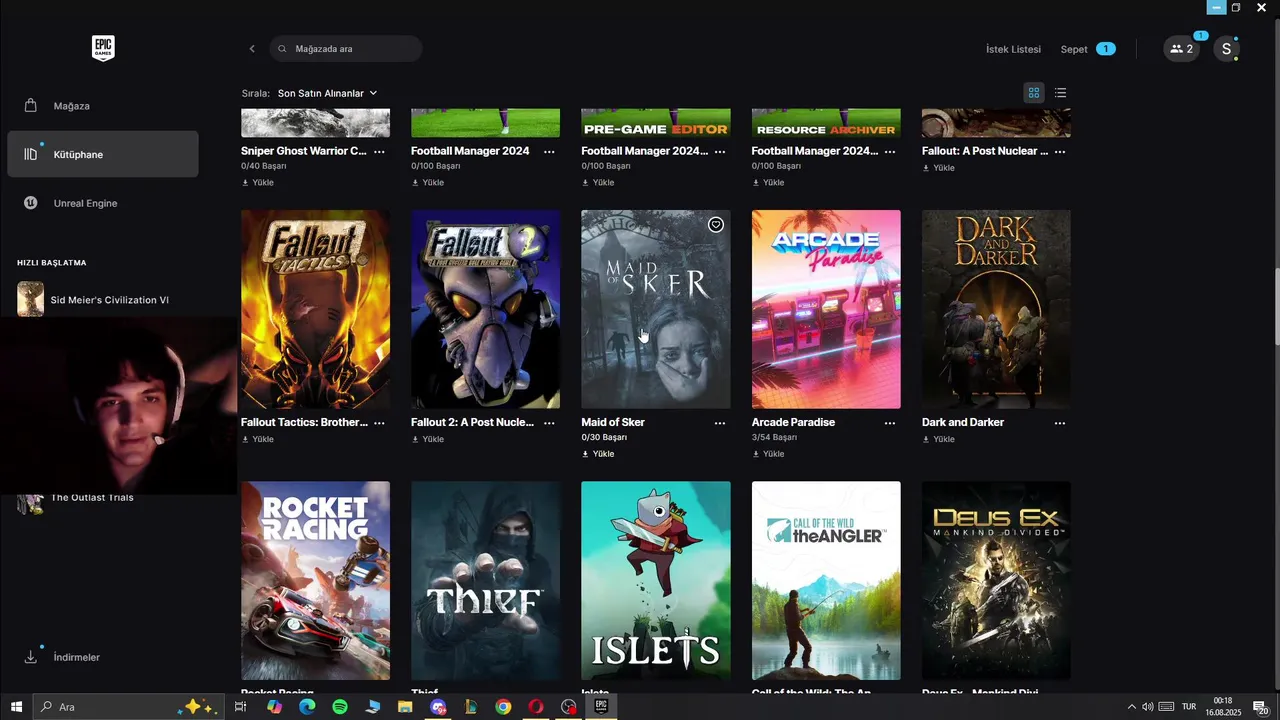Screen dimensions: 1280x720
Task: Click the Epic Games logo
Action: point(103,48)
